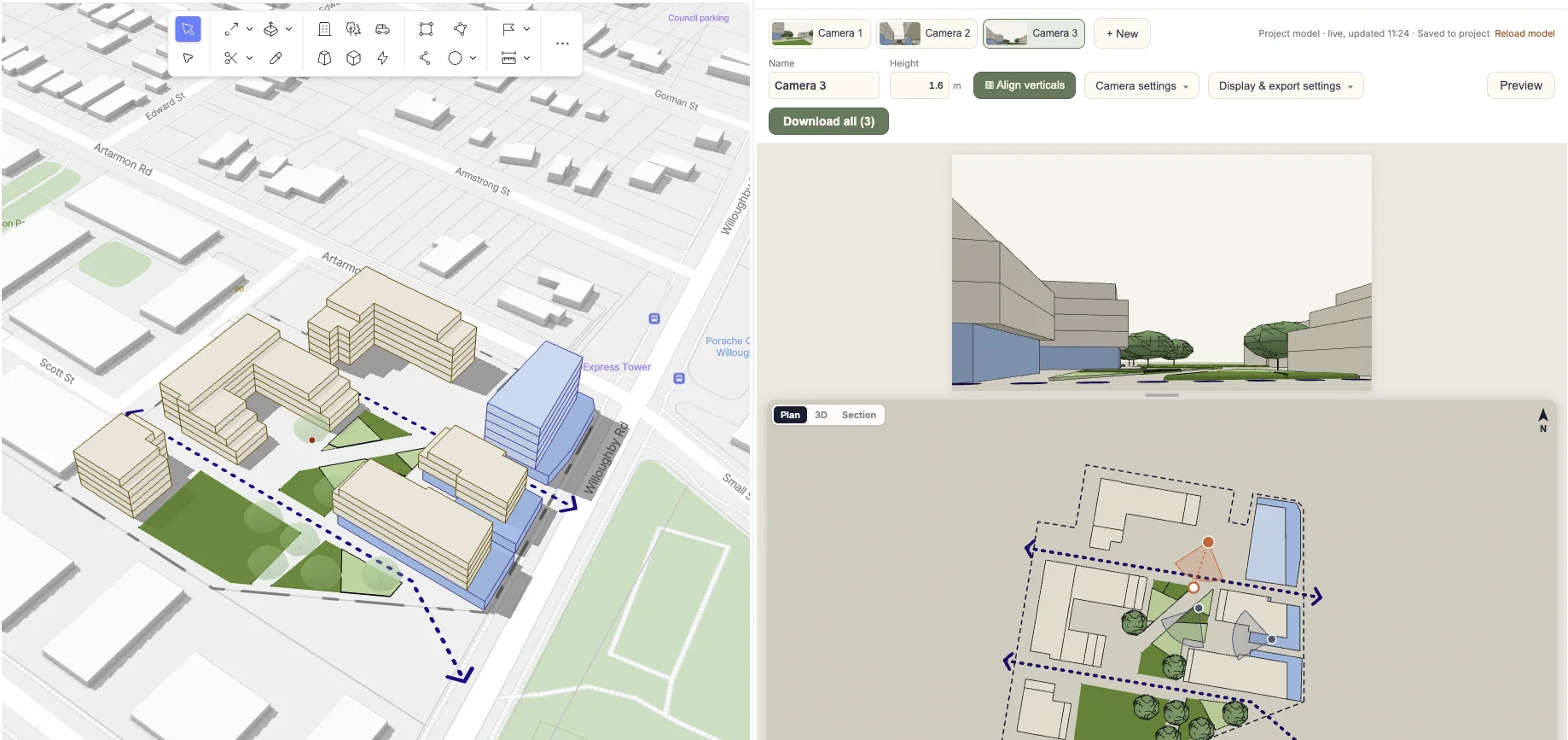Image resolution: width=1568 pixels, height=740 pixels.
Task: Expand extrude tool options arrow
Action: click(289, 29)
